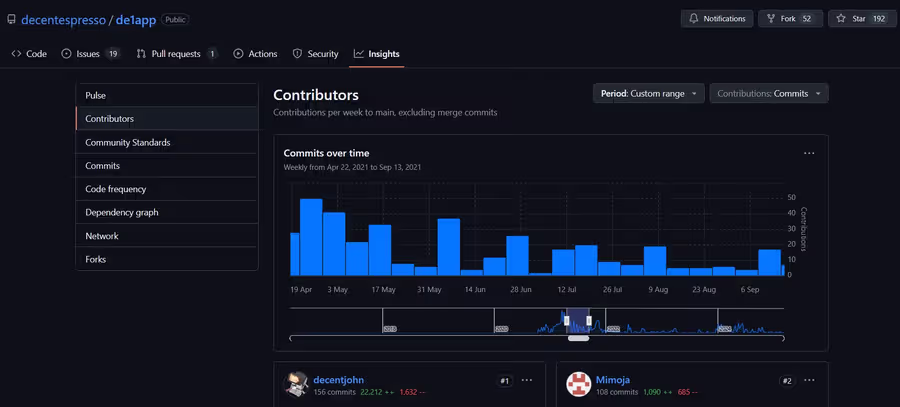Open the Issues tab
Image resolution: width=900 pixels, height=407 pixels.
pos(90,54)
